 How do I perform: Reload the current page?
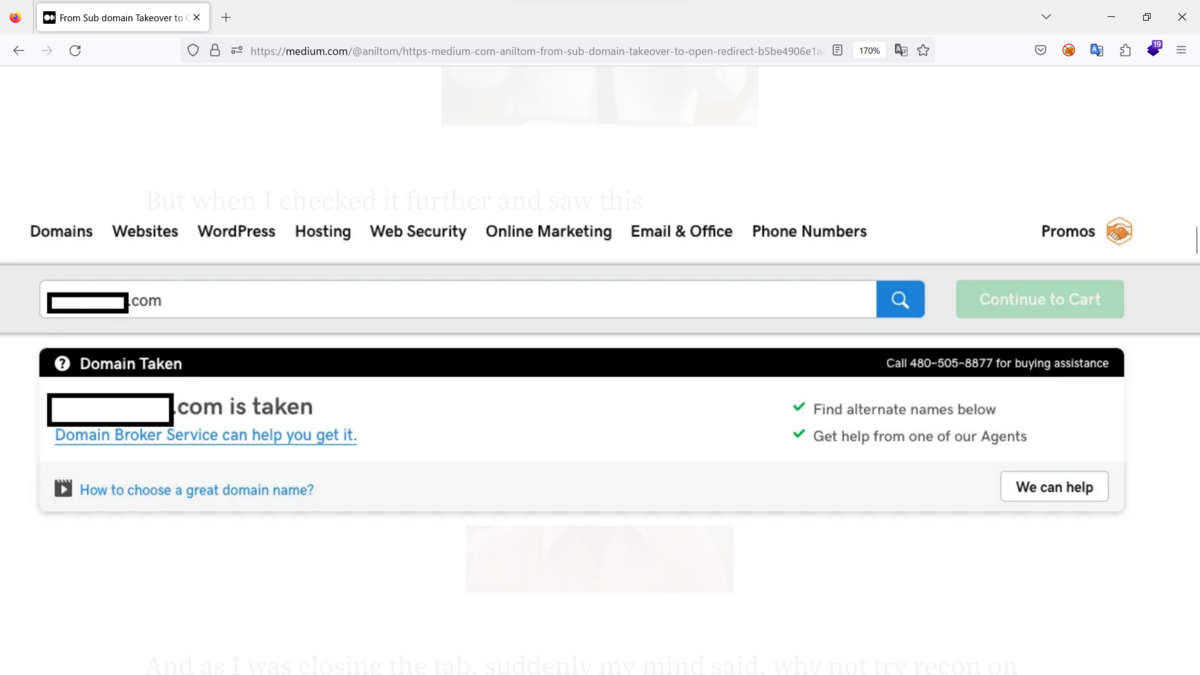75,50
